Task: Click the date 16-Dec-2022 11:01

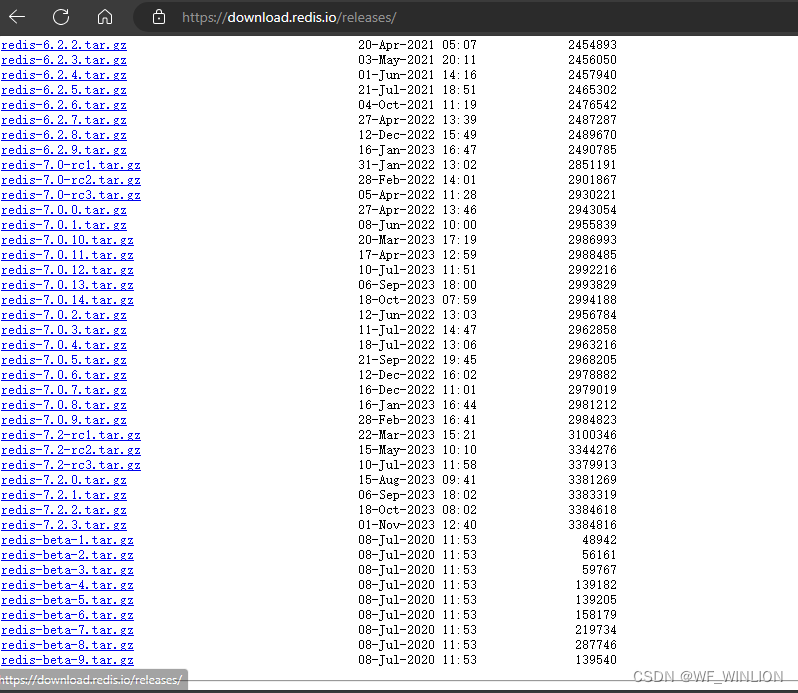Action: click(417, 390)
